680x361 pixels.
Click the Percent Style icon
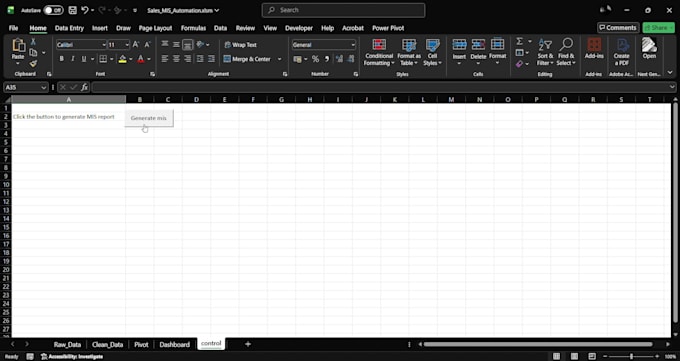coord(315,59)
